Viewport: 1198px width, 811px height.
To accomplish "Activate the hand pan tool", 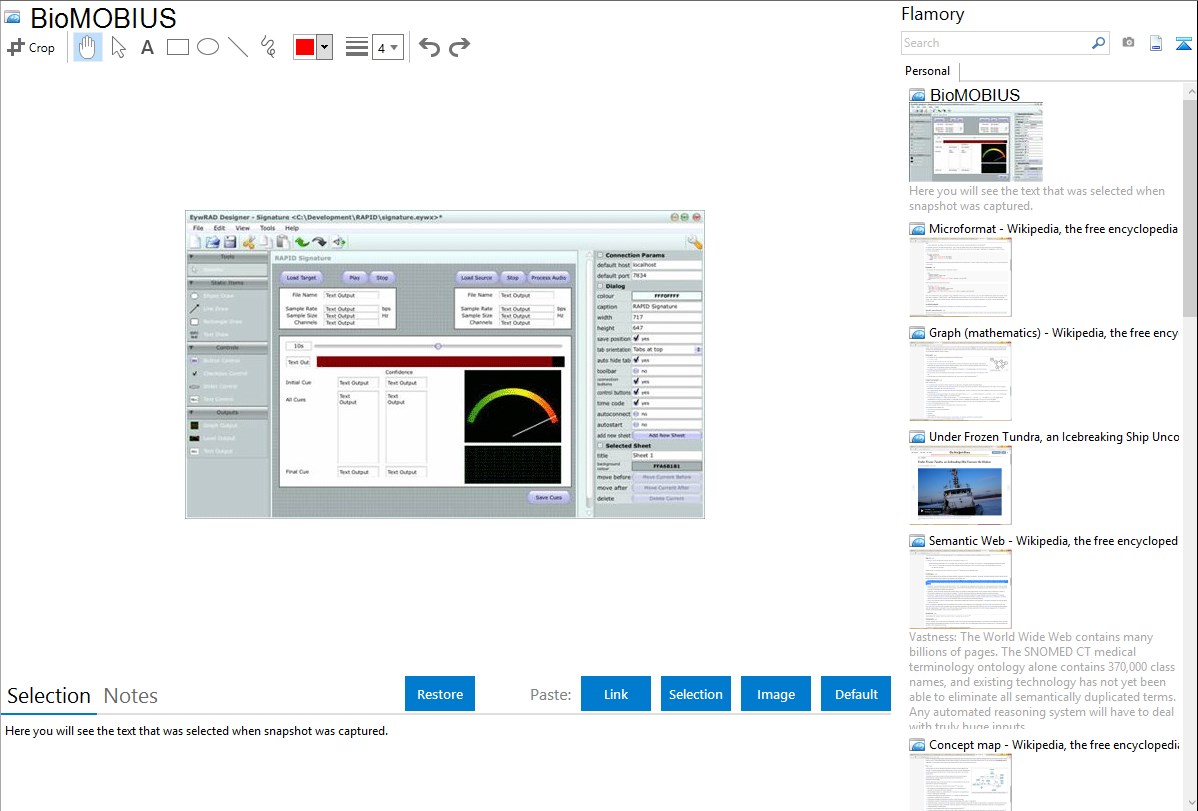I will [x=87, y=47].
